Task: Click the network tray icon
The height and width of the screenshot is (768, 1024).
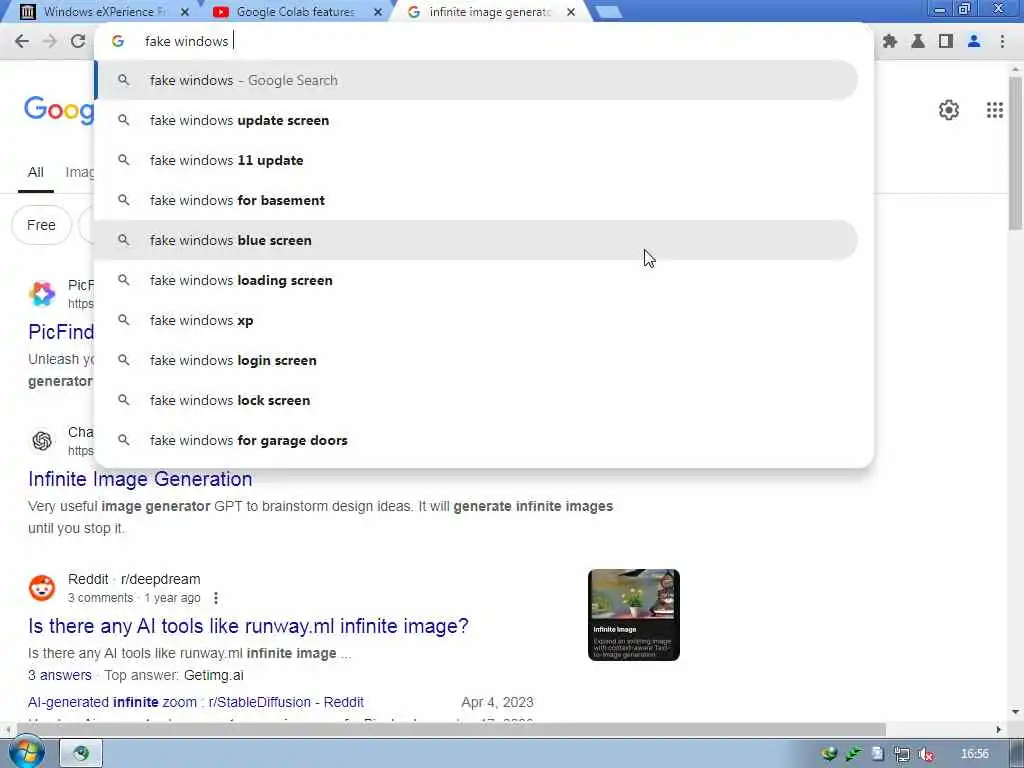Action: point(902,754)
